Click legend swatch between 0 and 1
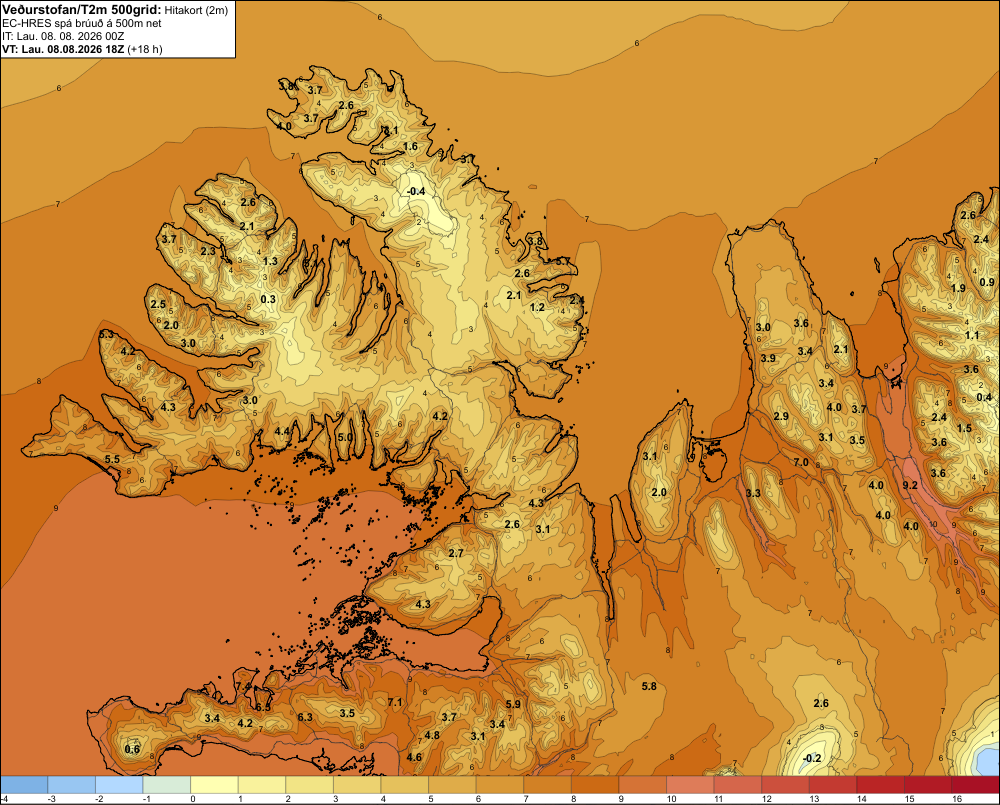 [x=214, y=785]
